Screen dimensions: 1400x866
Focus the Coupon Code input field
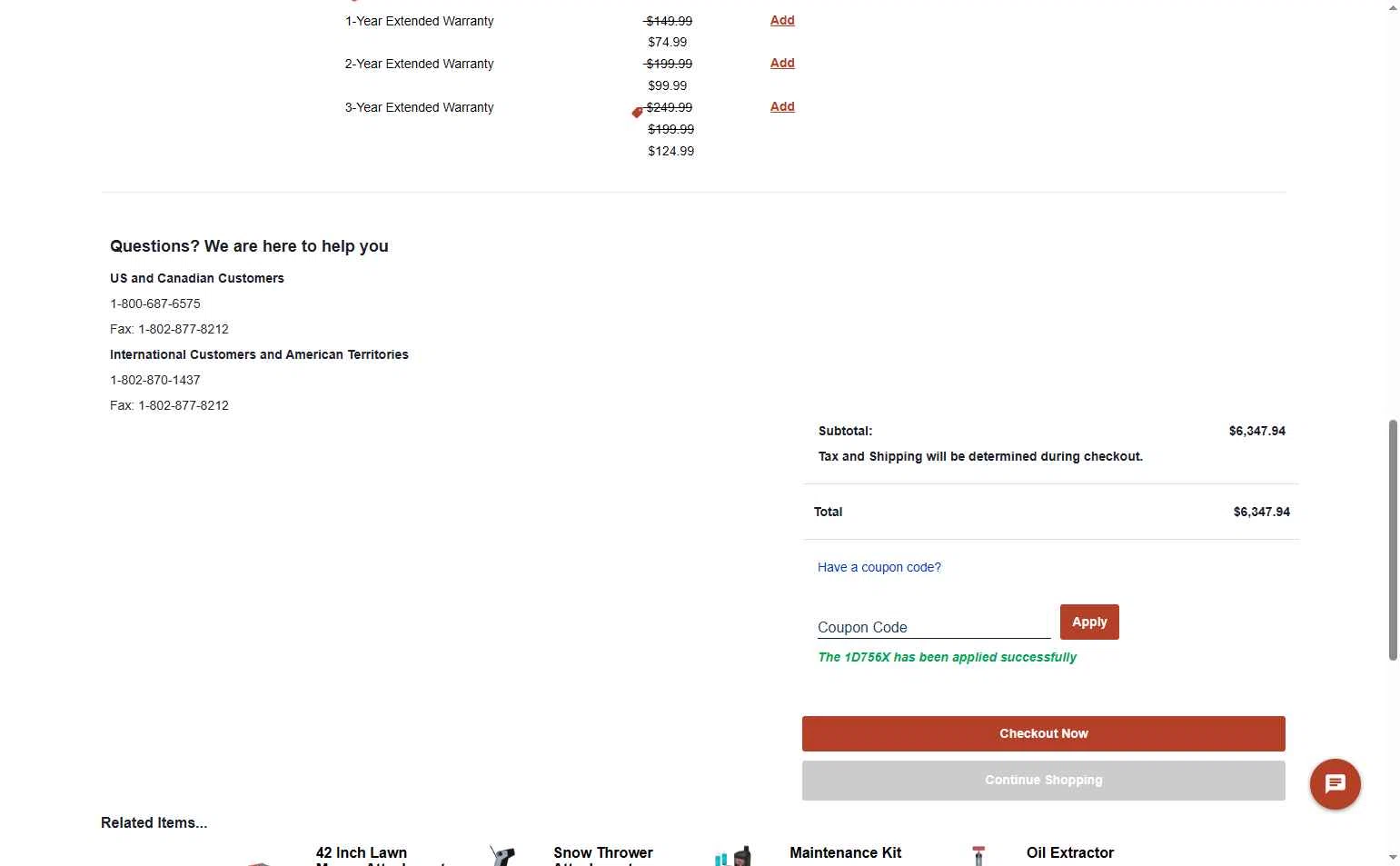point(934,627)
